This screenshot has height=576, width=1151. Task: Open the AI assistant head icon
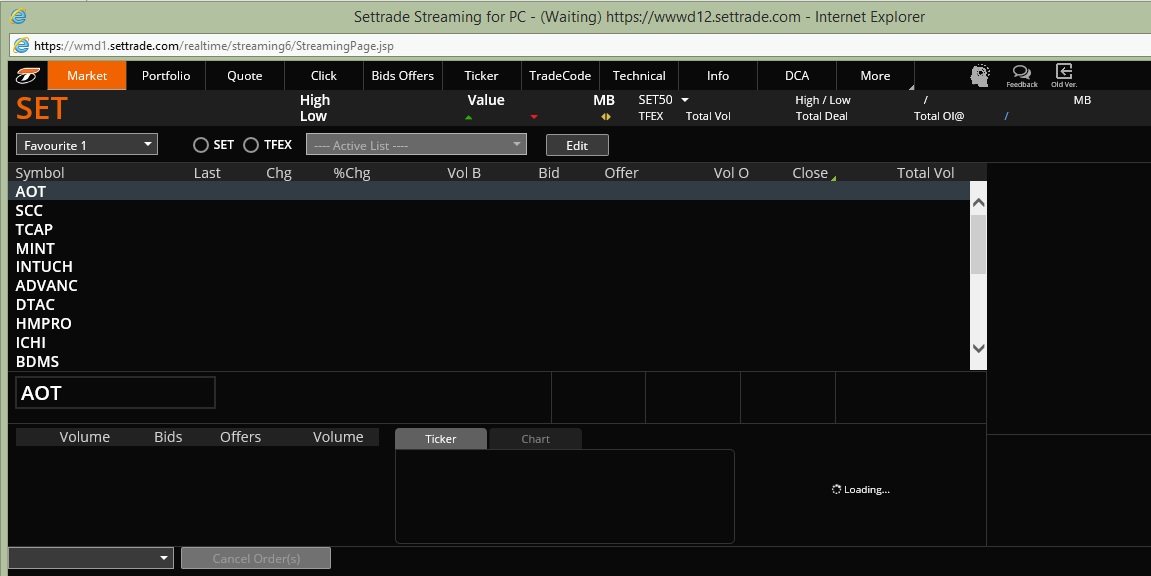pyautogui.click(x=980, y=75)
